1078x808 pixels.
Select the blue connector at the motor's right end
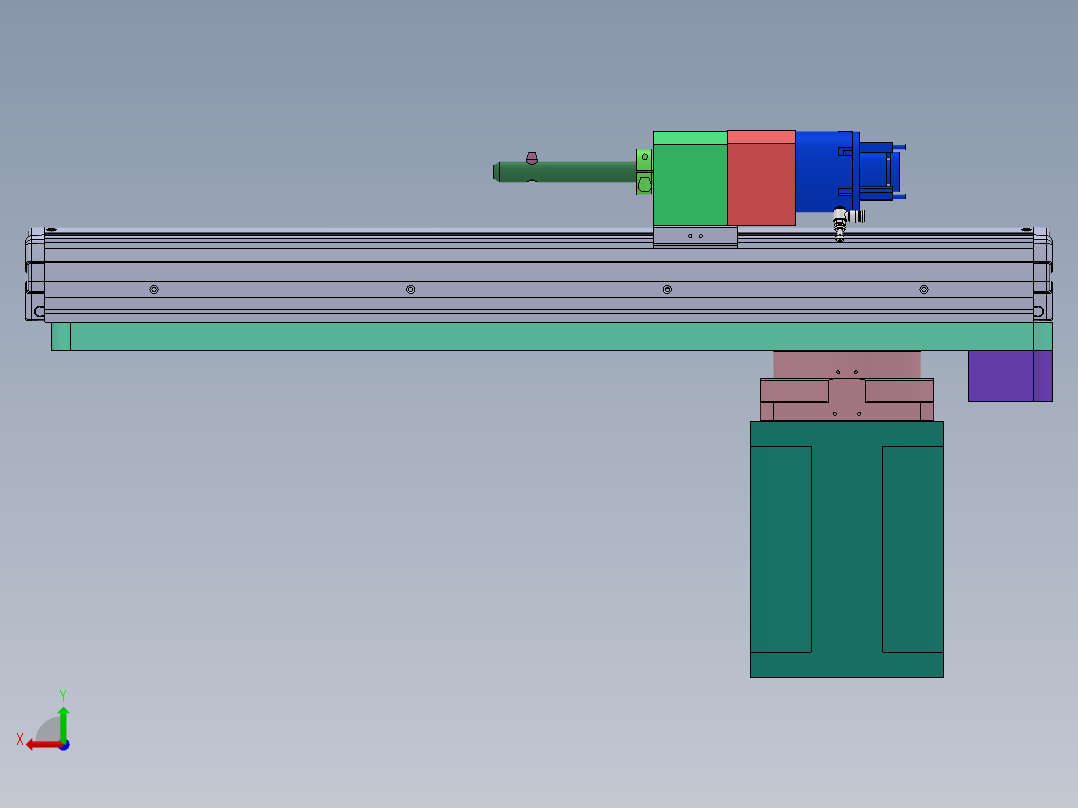point(881,172)
